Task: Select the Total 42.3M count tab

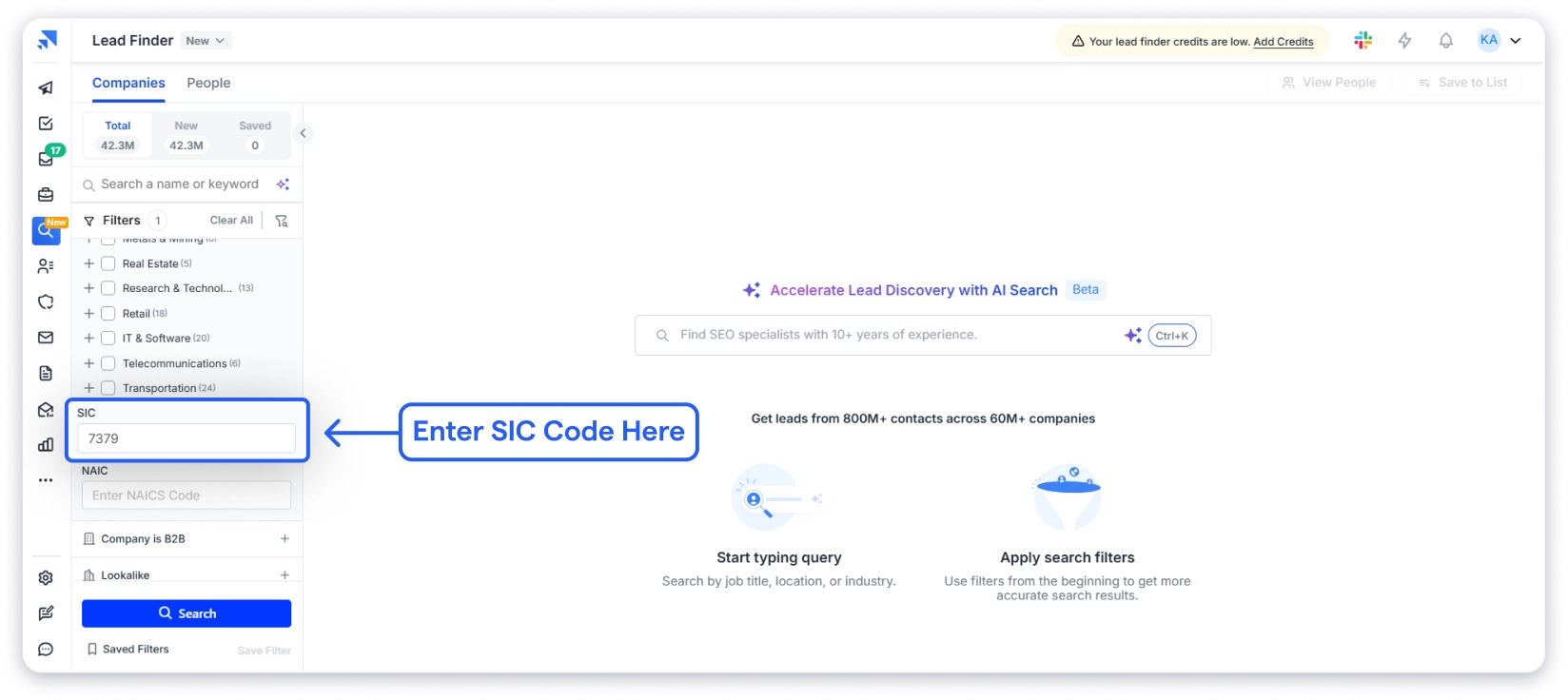Action: tap(118, 136)
